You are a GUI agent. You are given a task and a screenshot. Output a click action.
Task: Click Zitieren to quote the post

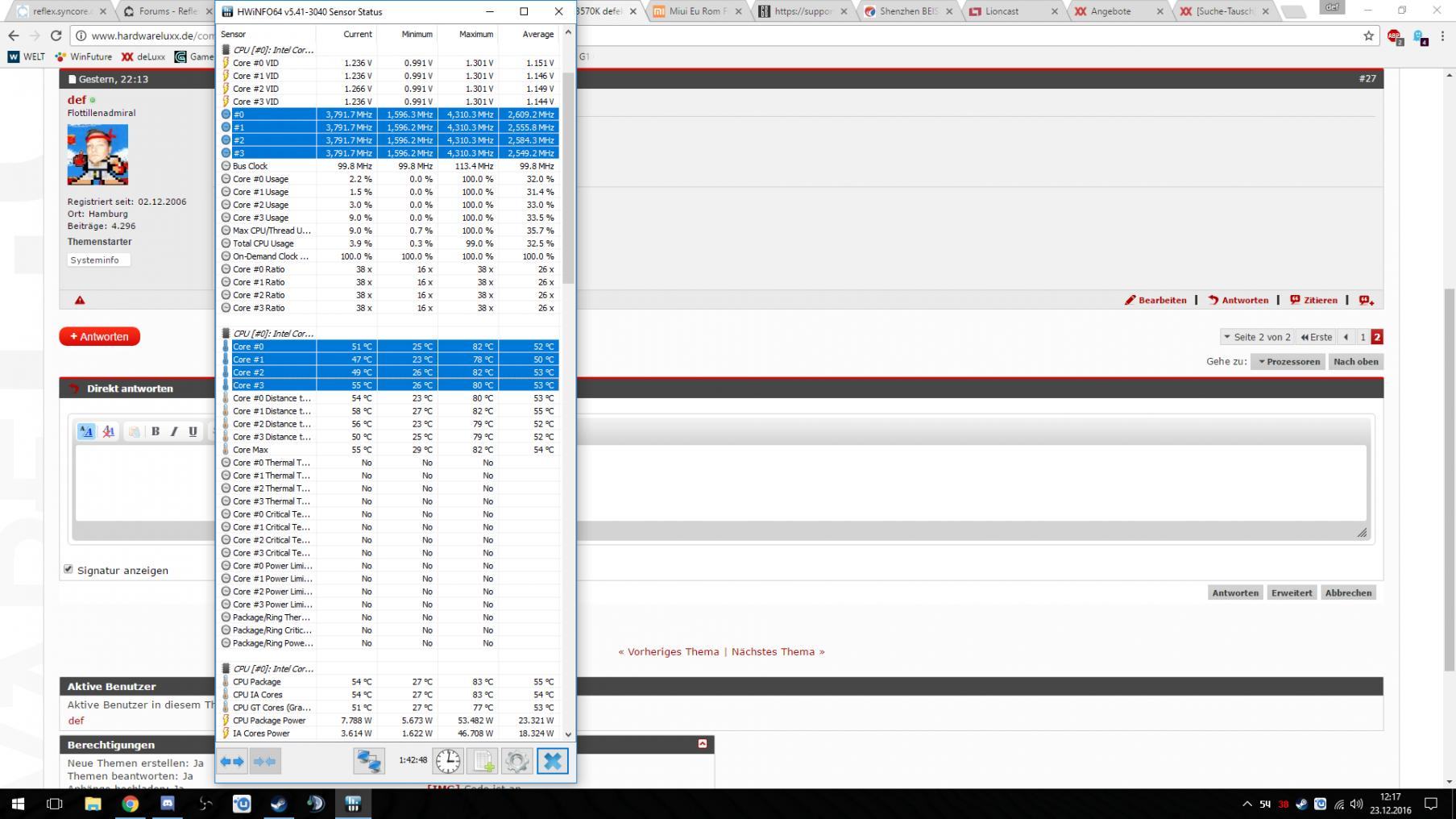click(x=1313, y=300)
